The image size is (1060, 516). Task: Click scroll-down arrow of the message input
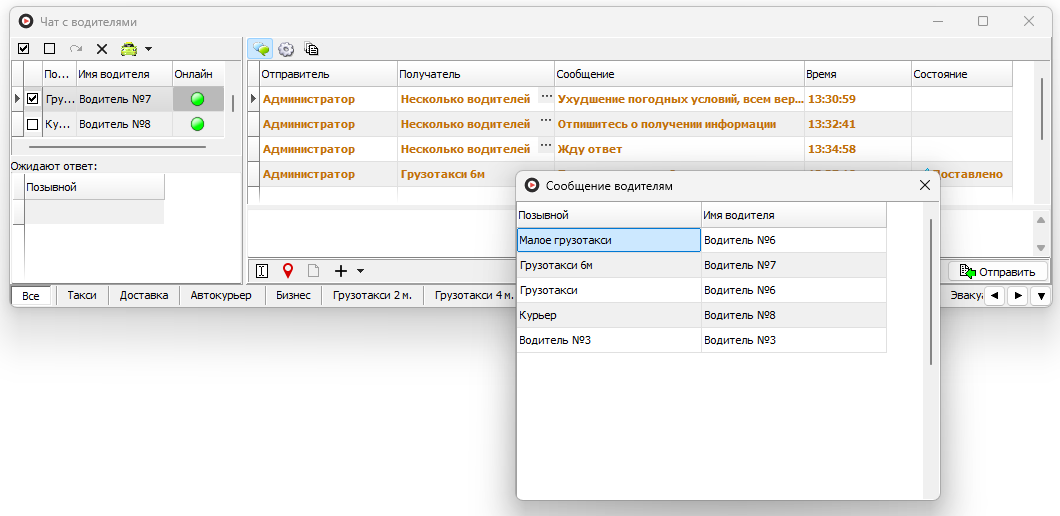tap(1041, 248)
